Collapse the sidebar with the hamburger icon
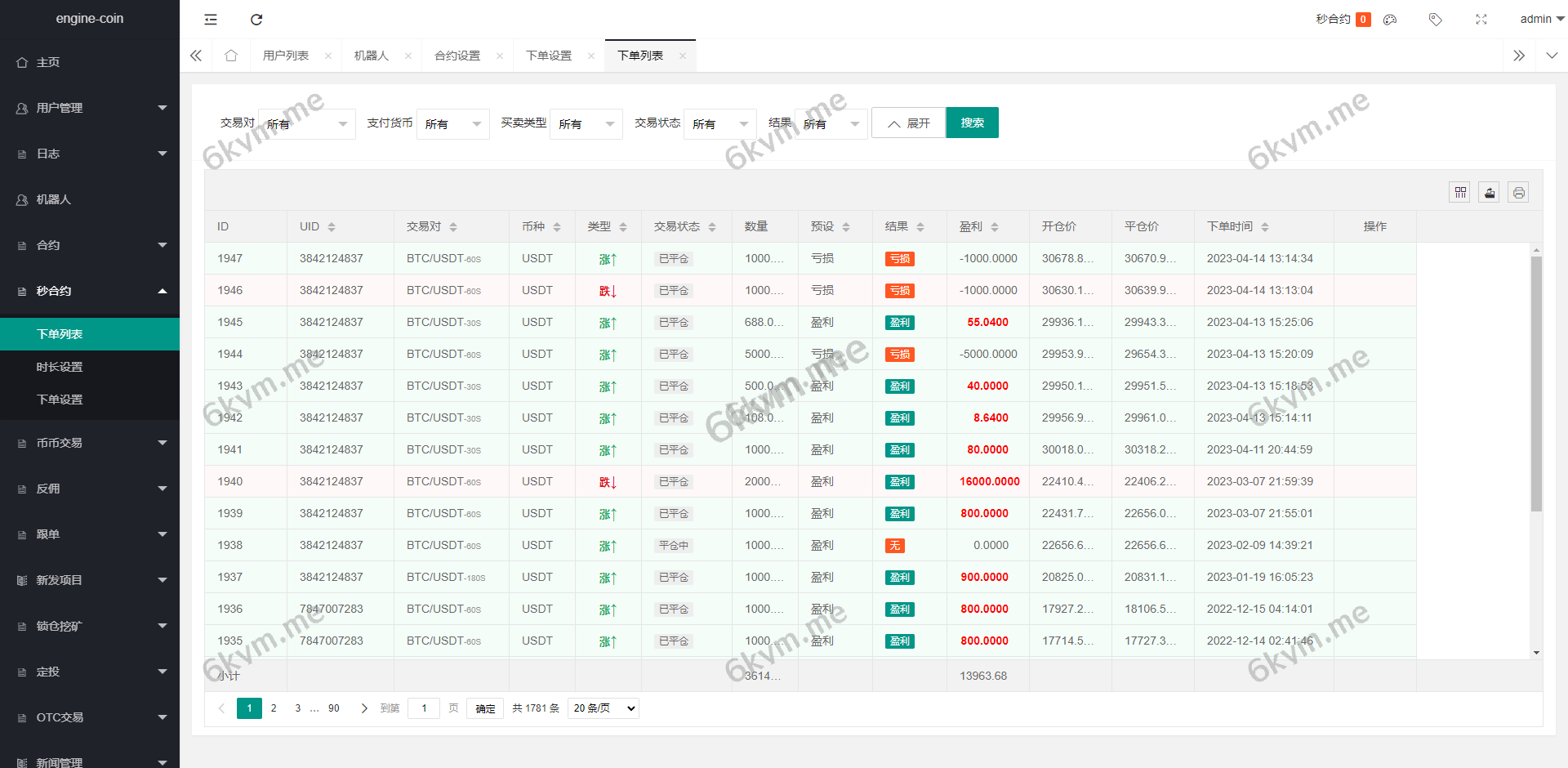1568x768 pixels. tap(210, 19)
